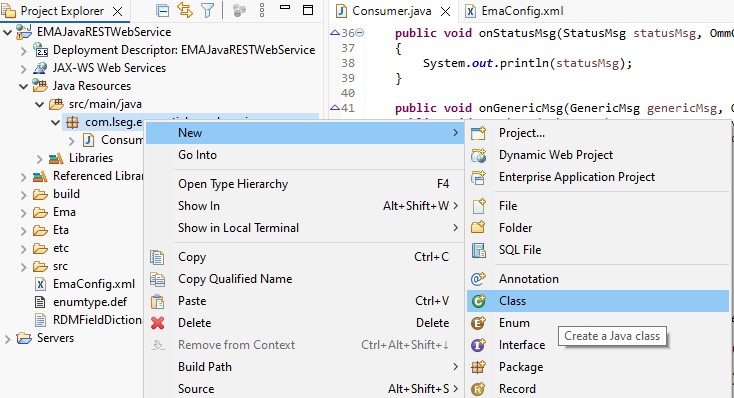Viewport: 734px width, 398px height.
Task: Open the New submenu in context menu
Action: coord(305,133)
